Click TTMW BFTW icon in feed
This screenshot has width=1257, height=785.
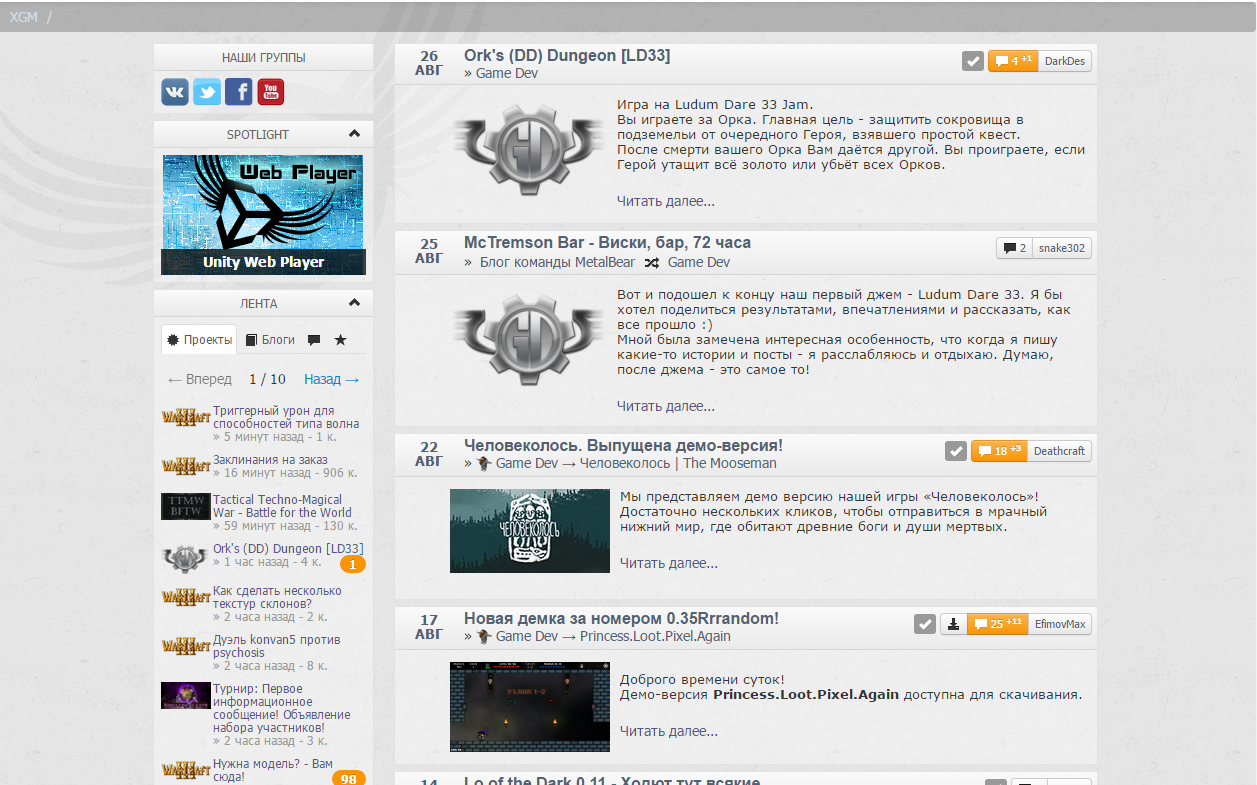coord(186,506)
